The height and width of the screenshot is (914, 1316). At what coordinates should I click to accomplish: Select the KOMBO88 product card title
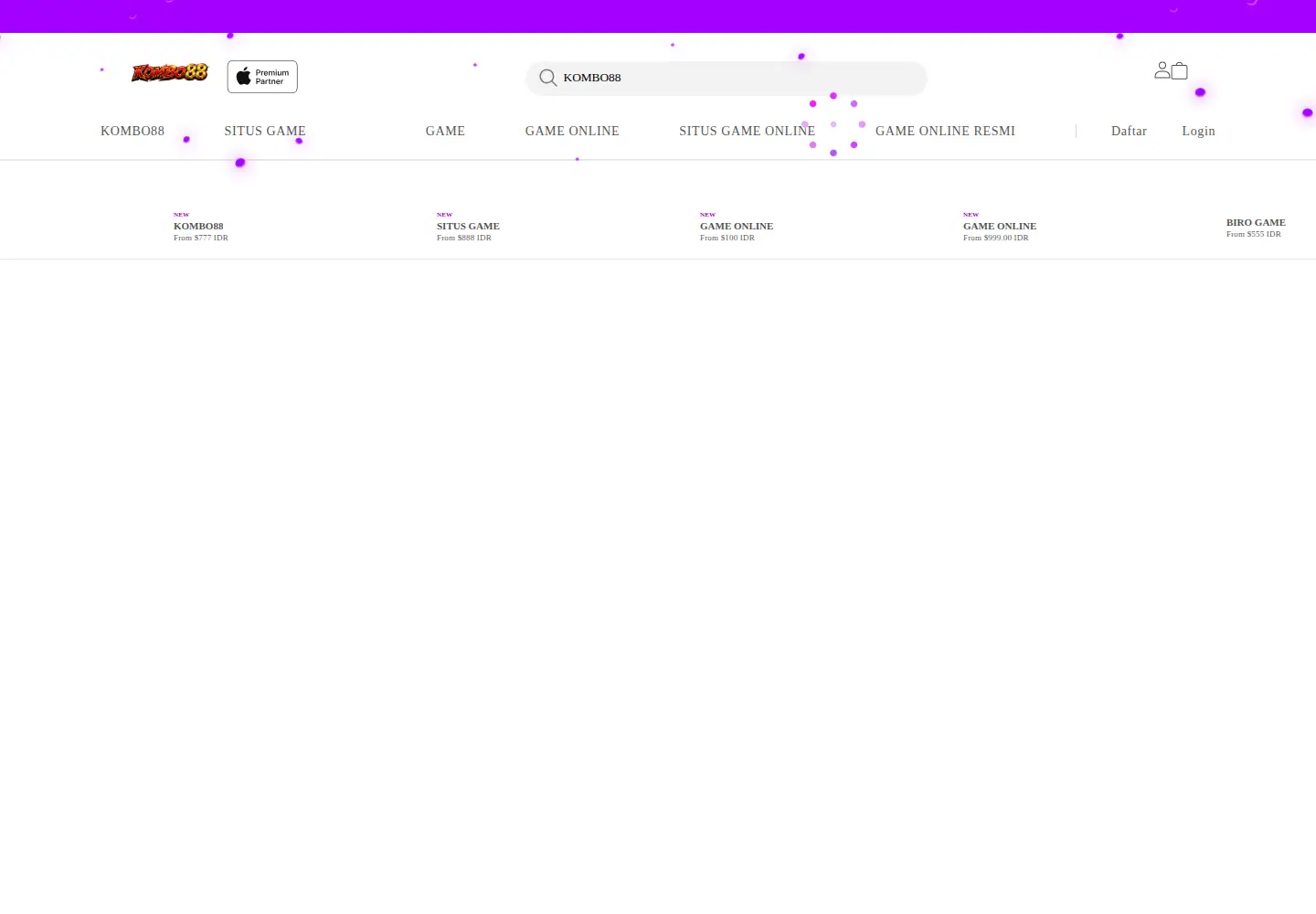198,226
